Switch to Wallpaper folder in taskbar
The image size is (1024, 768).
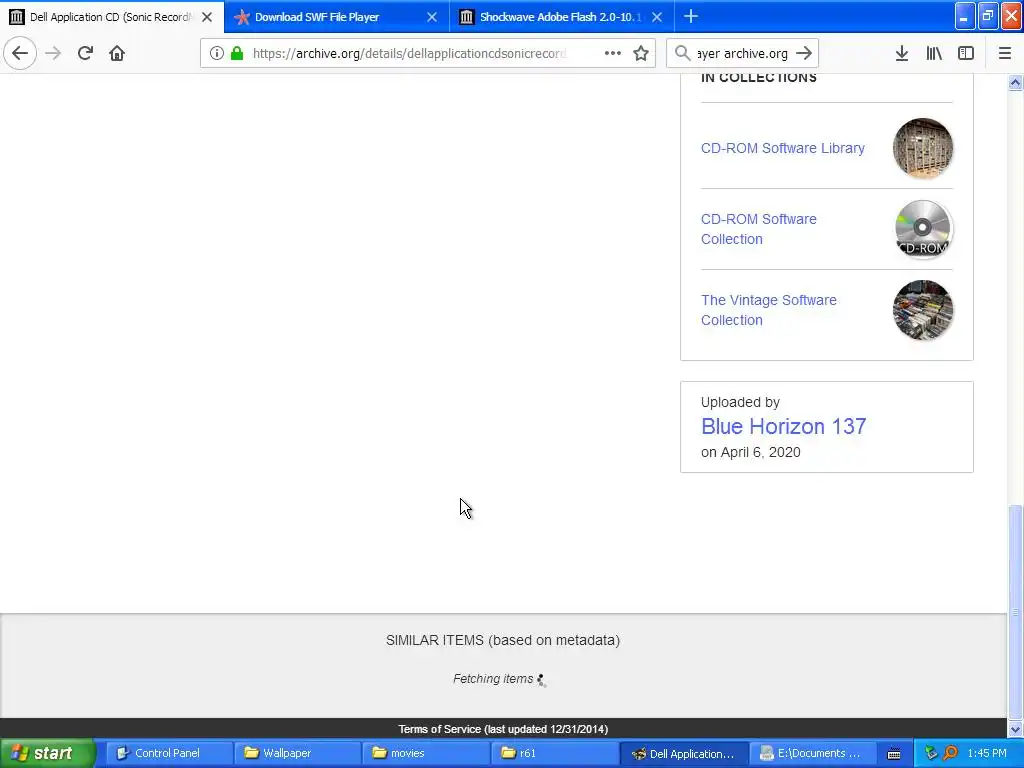[x=297, y=753]
